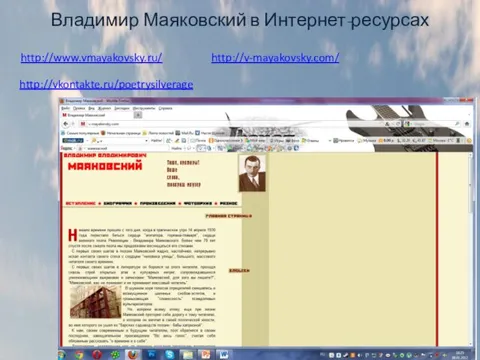Click the browser vertical scrollbar
The height and width of the screenshot is (360, 480).
tap(470, 248)
